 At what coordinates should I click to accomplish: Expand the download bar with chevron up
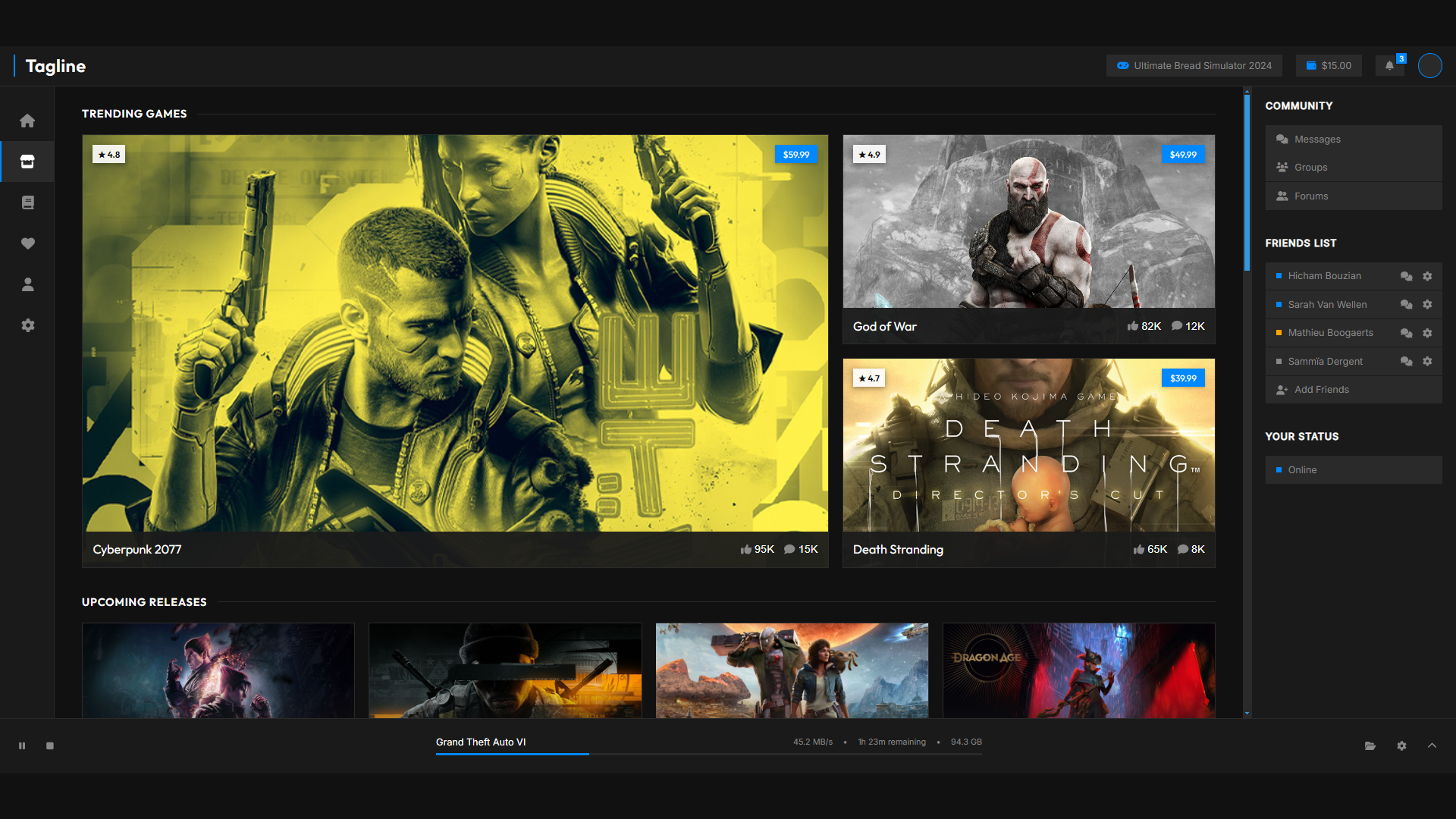[1432, 745]
